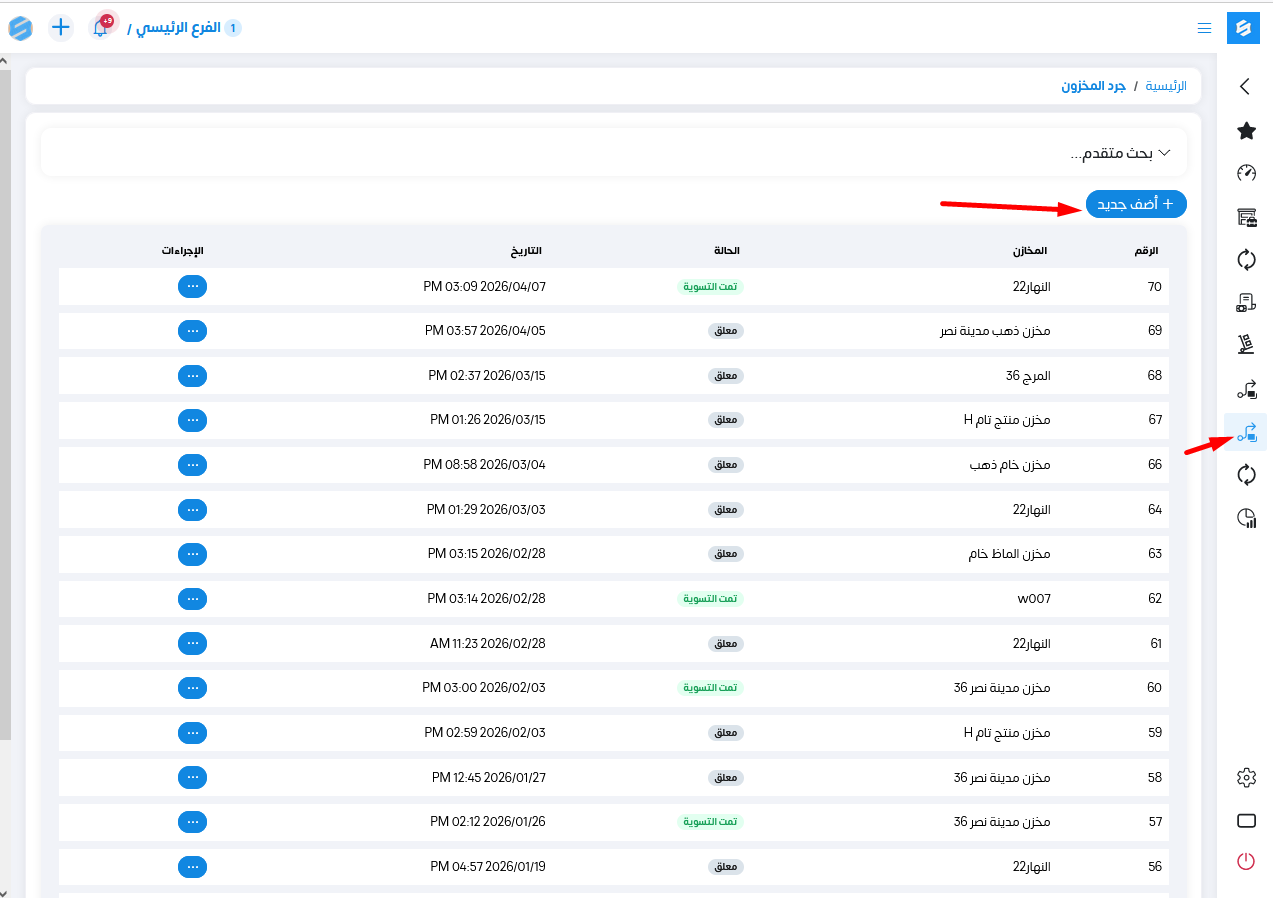Open the invoice with money sidebar icon
The height and width of the screenshot is (898, 1273).
point(1246,302)
